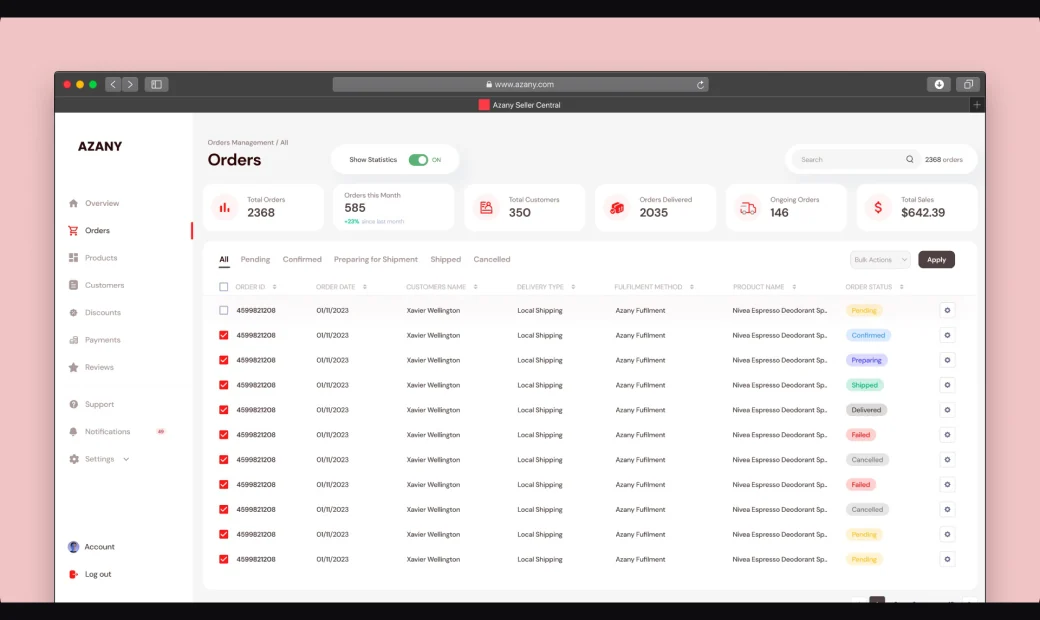Click the Account avatar icon
This screenshot has height=620, width=1040.
(x=74, y=546)
